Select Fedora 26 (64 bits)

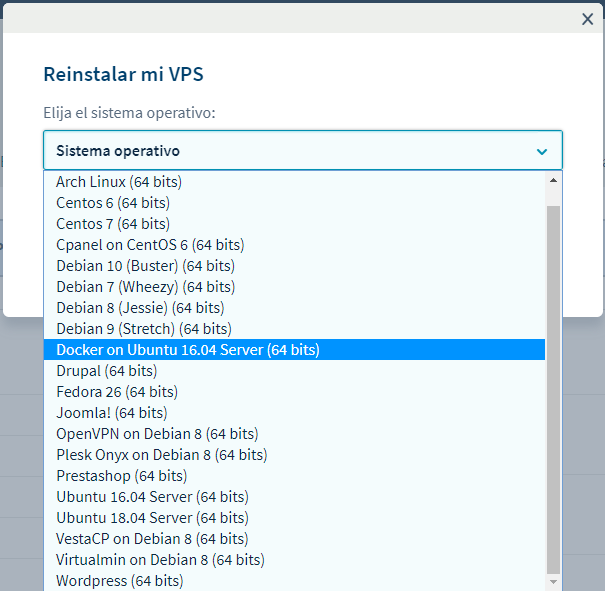tap(294, 392)
